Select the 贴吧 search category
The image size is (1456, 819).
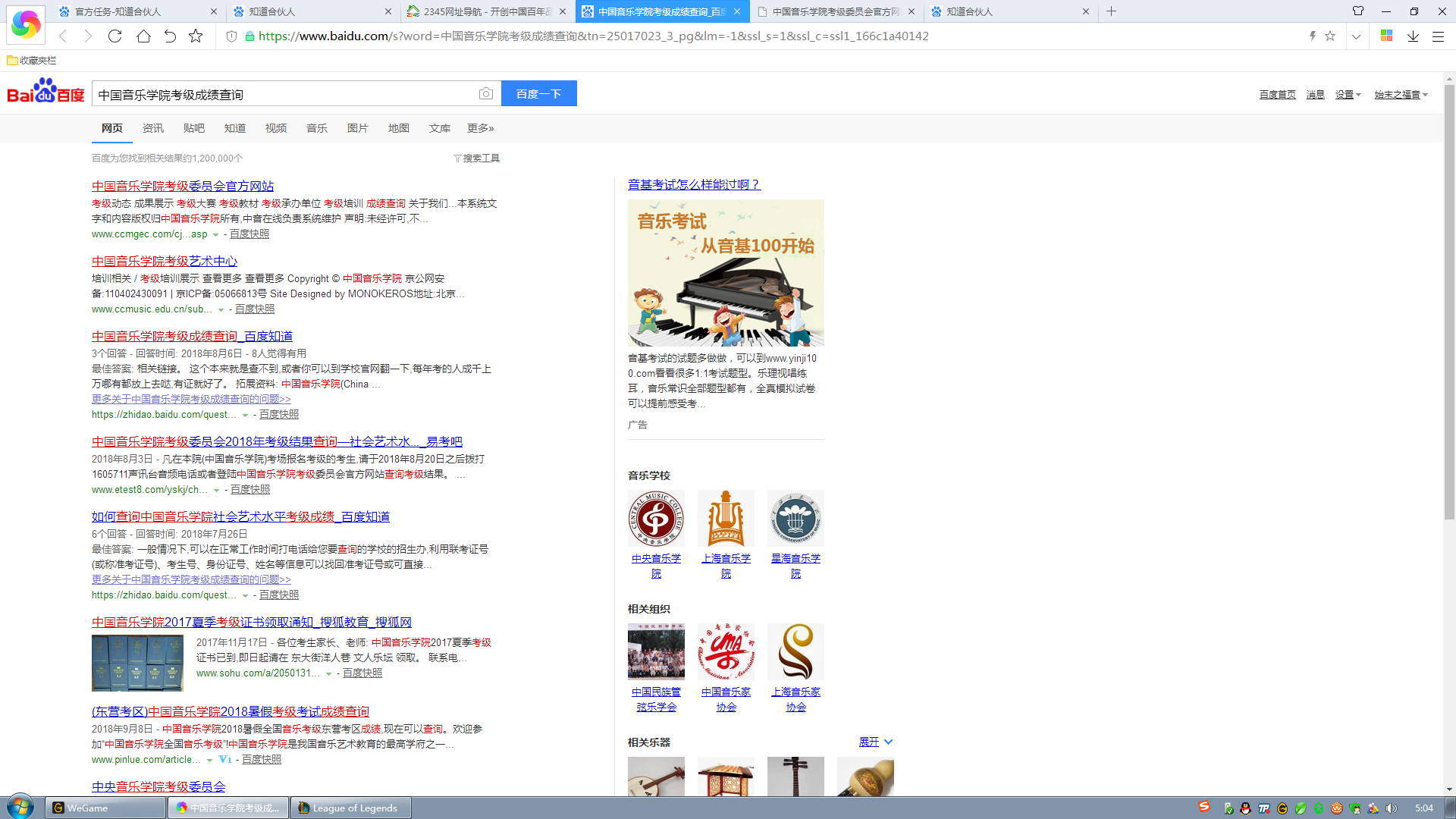[x=194, y=128]
